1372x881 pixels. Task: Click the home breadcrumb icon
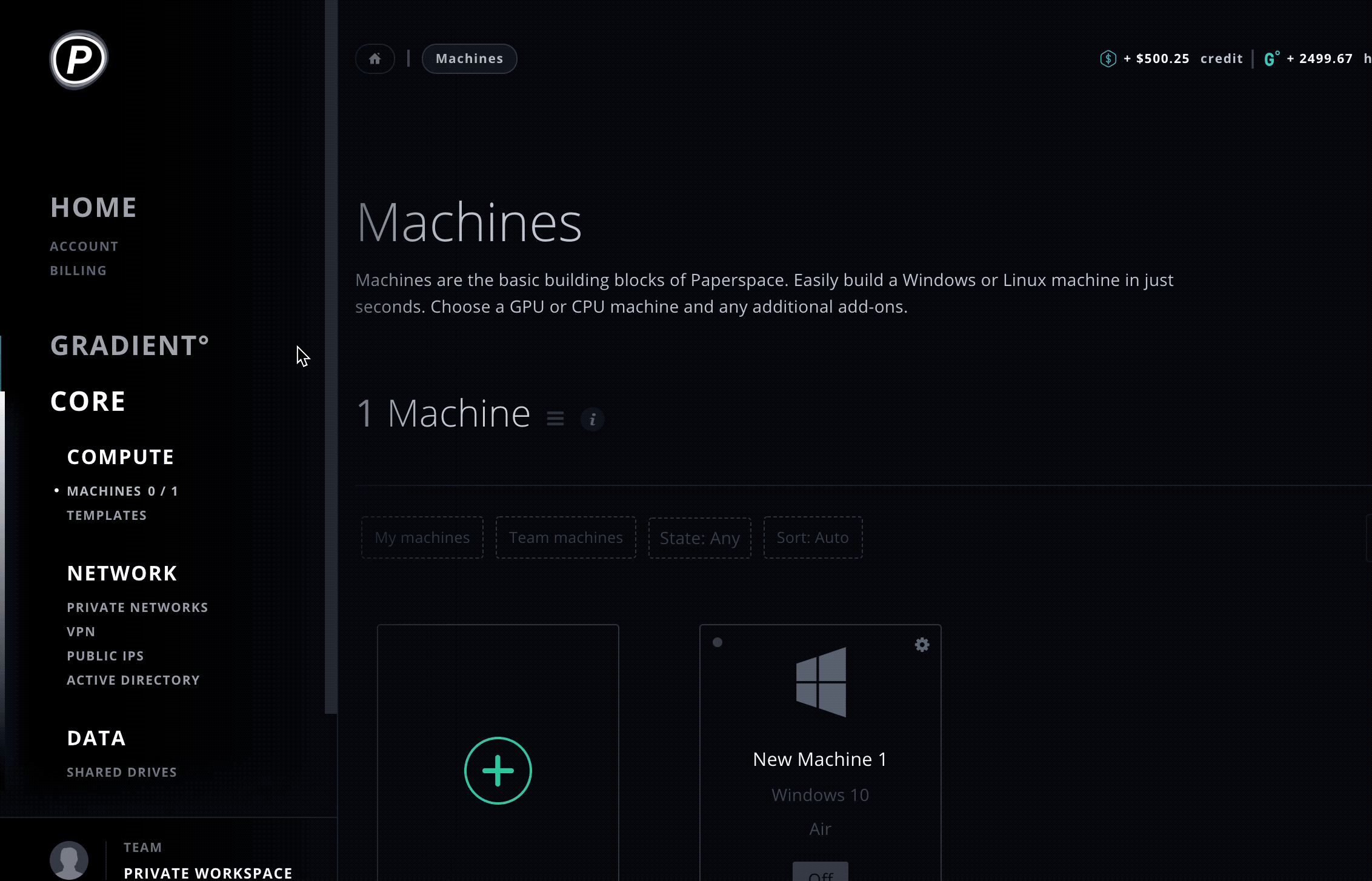[x=375, y=59]
